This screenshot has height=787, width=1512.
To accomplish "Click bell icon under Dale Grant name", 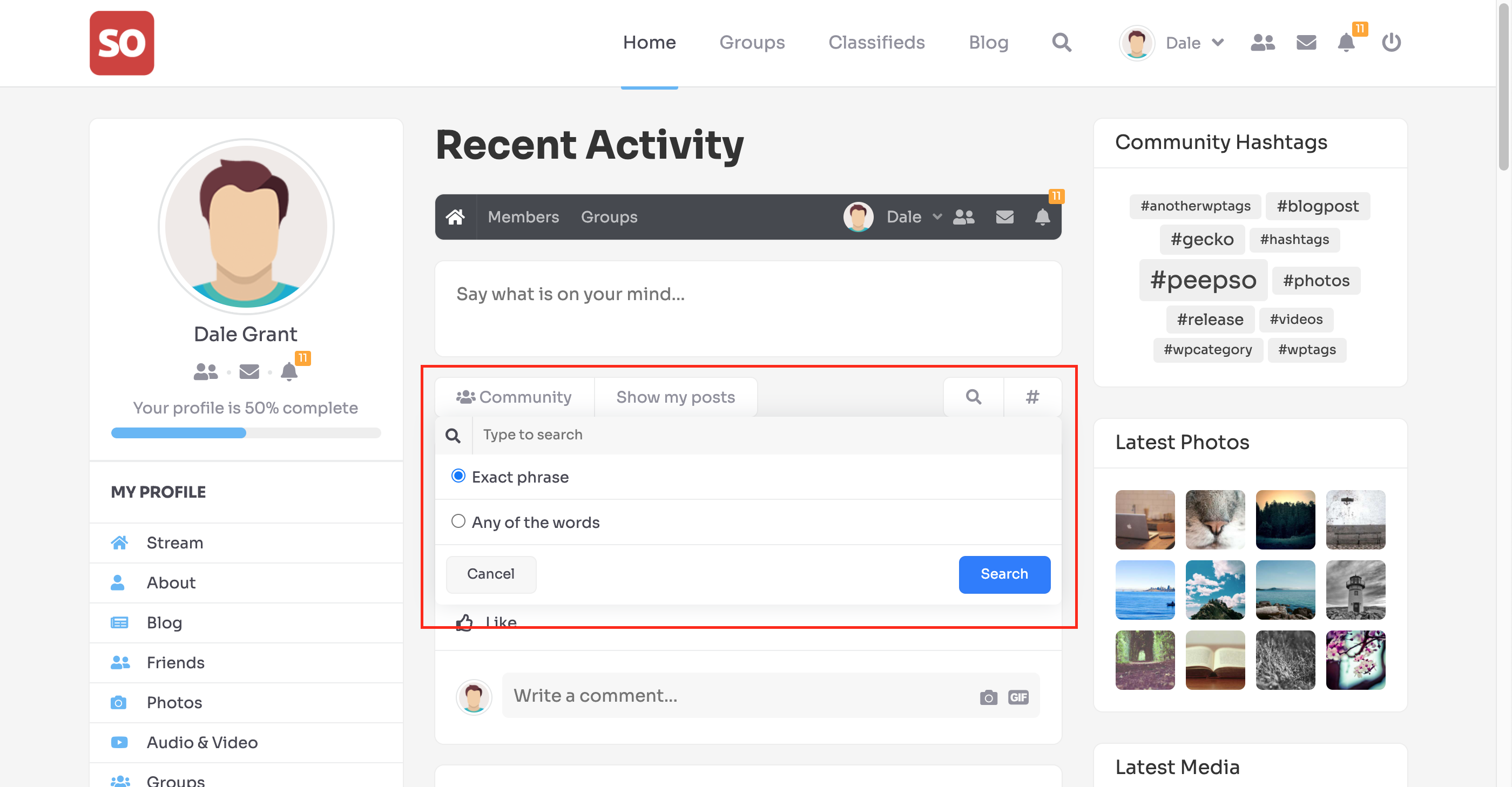I will point(289,371).
